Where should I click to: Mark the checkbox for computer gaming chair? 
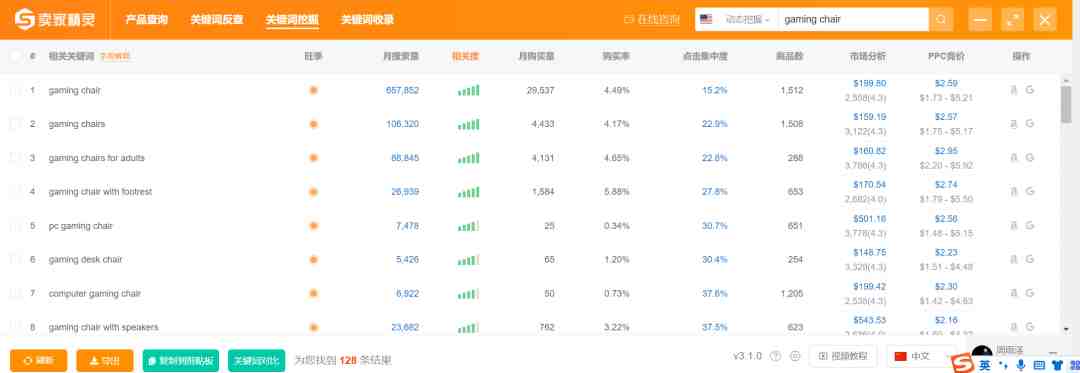pos(15,293)
